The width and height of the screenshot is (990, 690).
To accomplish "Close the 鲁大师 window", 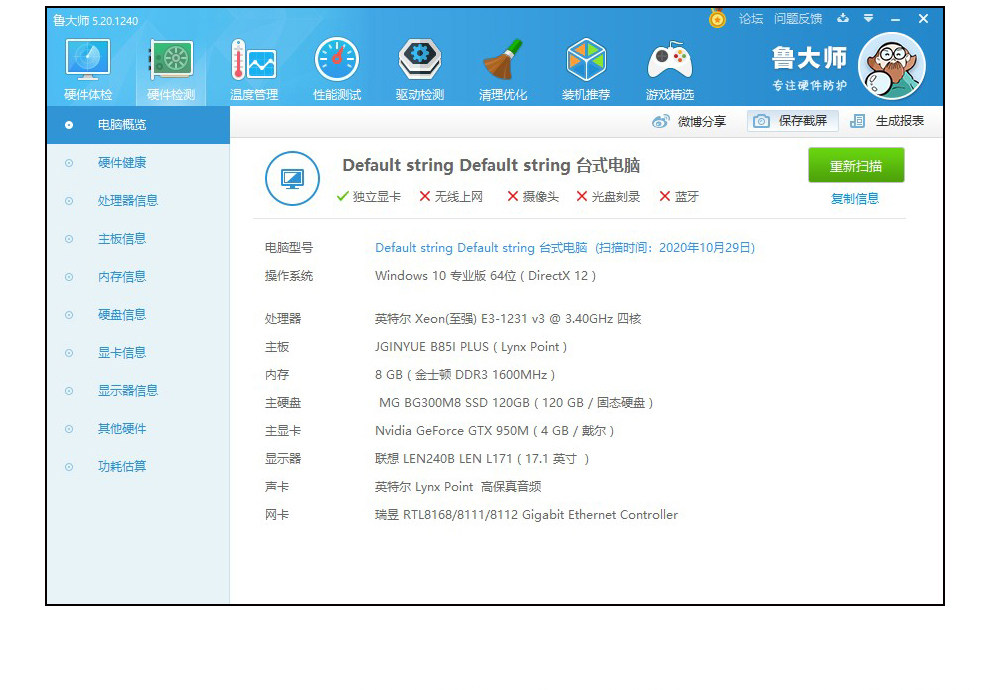I will (x=923, y=19).
